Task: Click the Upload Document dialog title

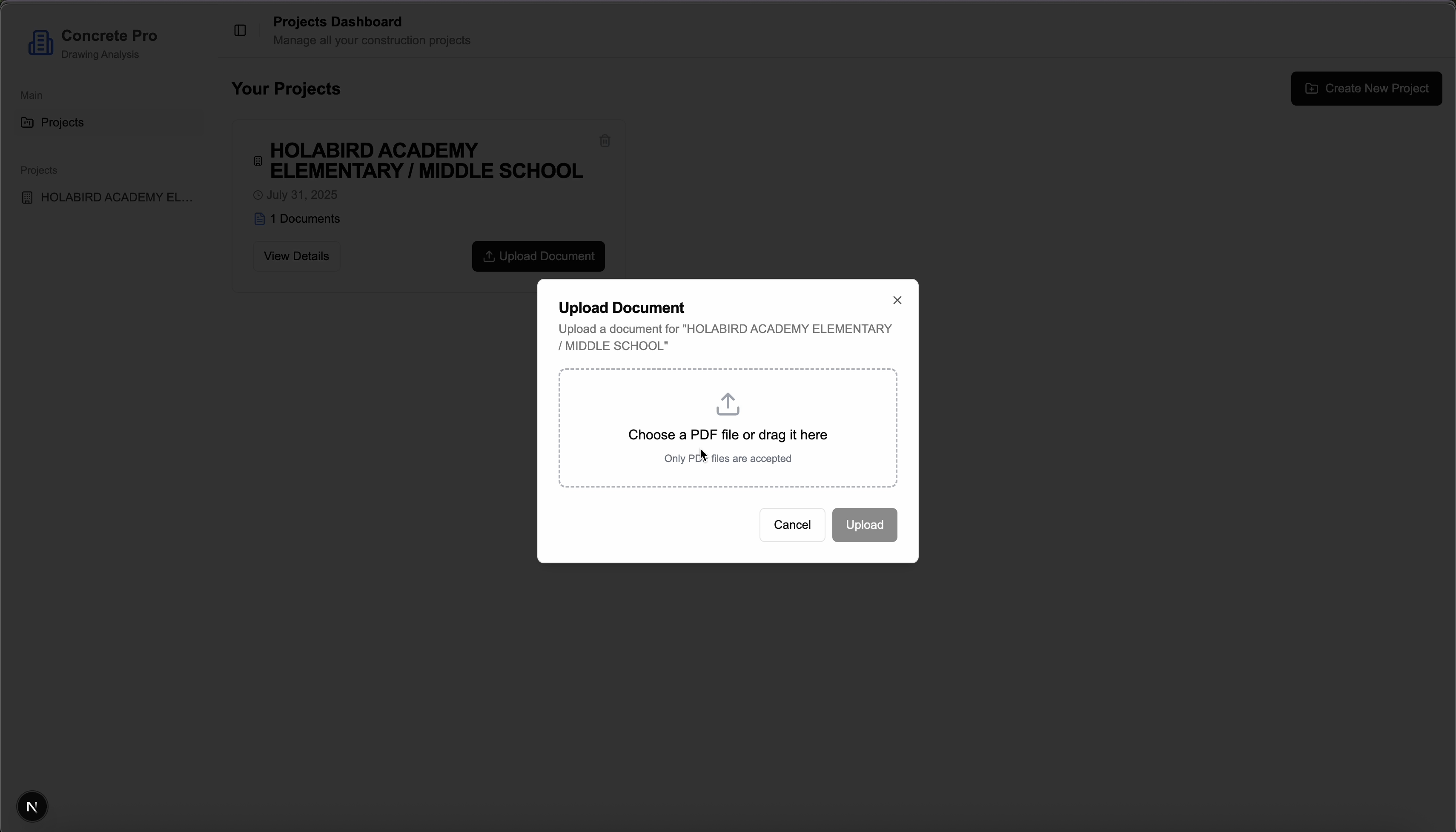Action: pyautogui.click(x=621, y=307)
